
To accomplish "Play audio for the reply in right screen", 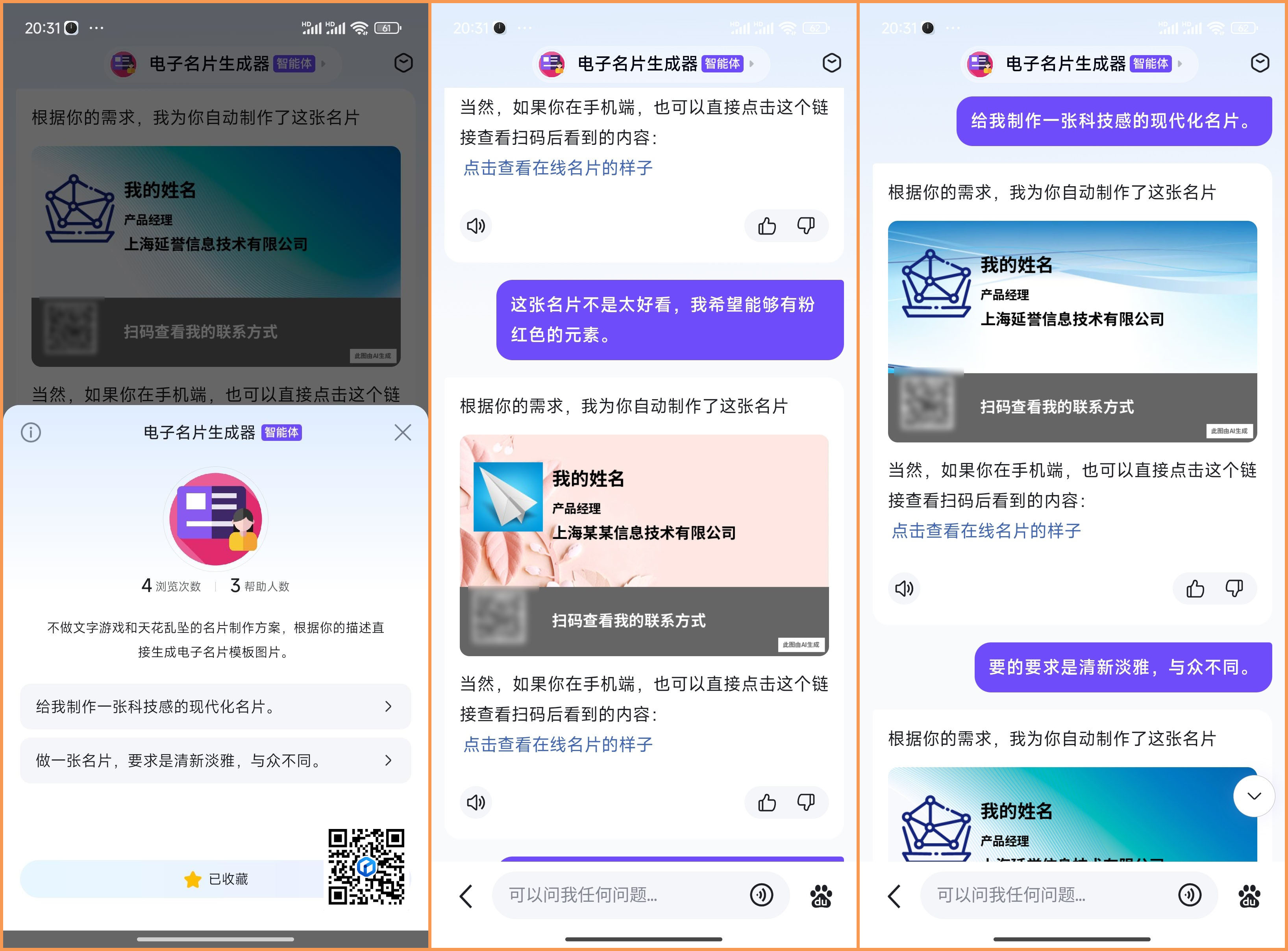I will pyautogui.click(x=904, y=588).
